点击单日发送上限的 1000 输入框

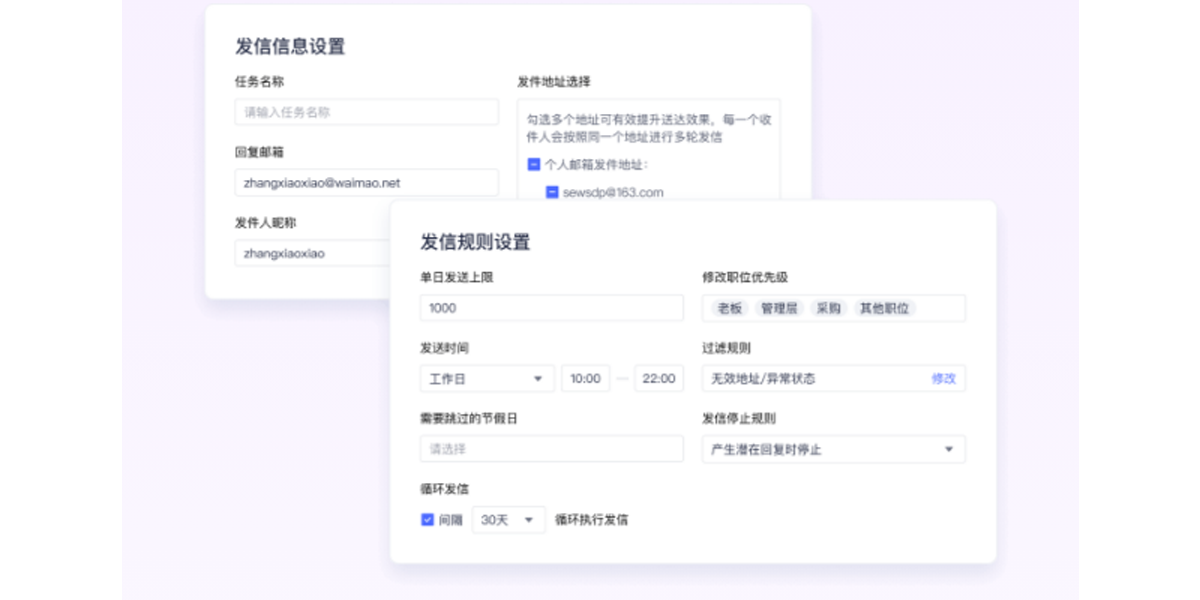pyautogui.click(x=551, y=308)
